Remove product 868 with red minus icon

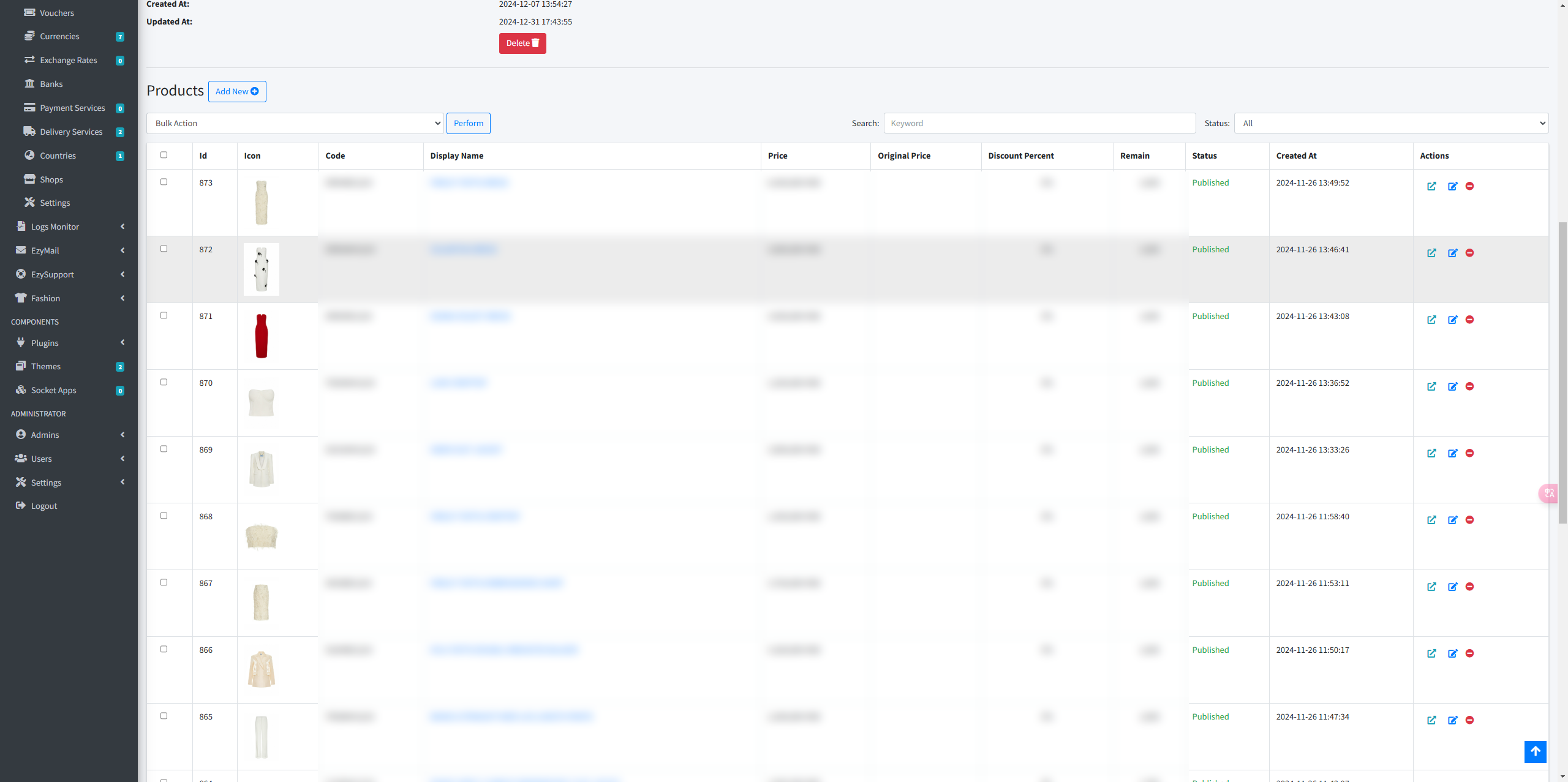pyautogui.click(x=1469, y=520)
